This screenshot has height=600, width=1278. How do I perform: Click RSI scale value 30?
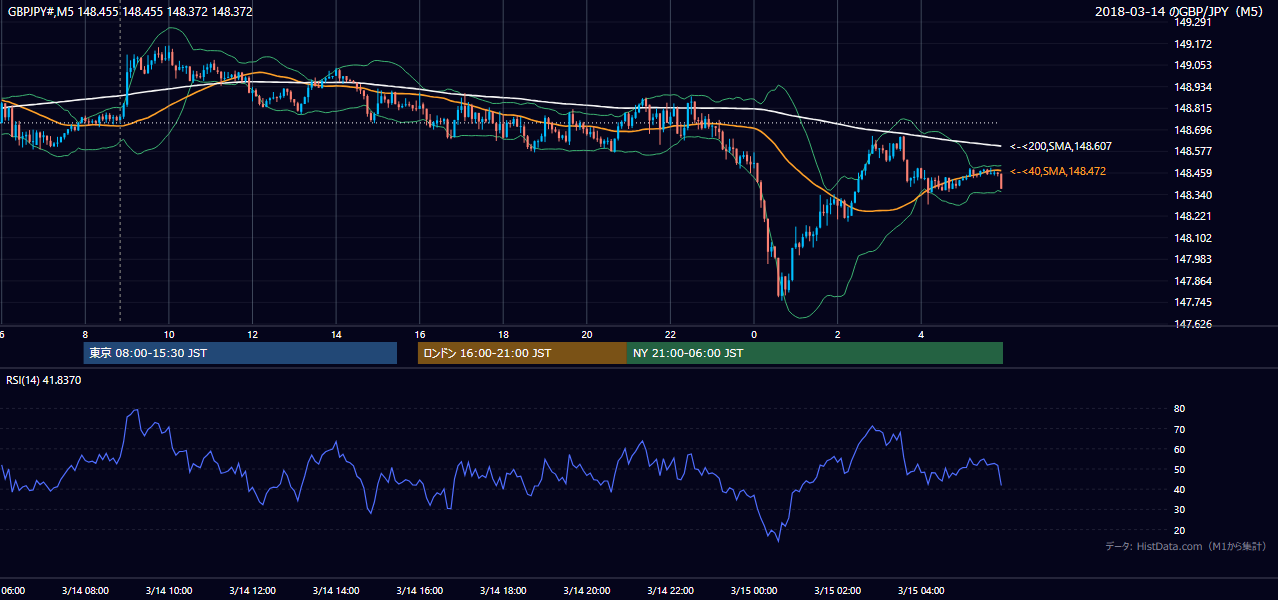[x=1180, y=510]
